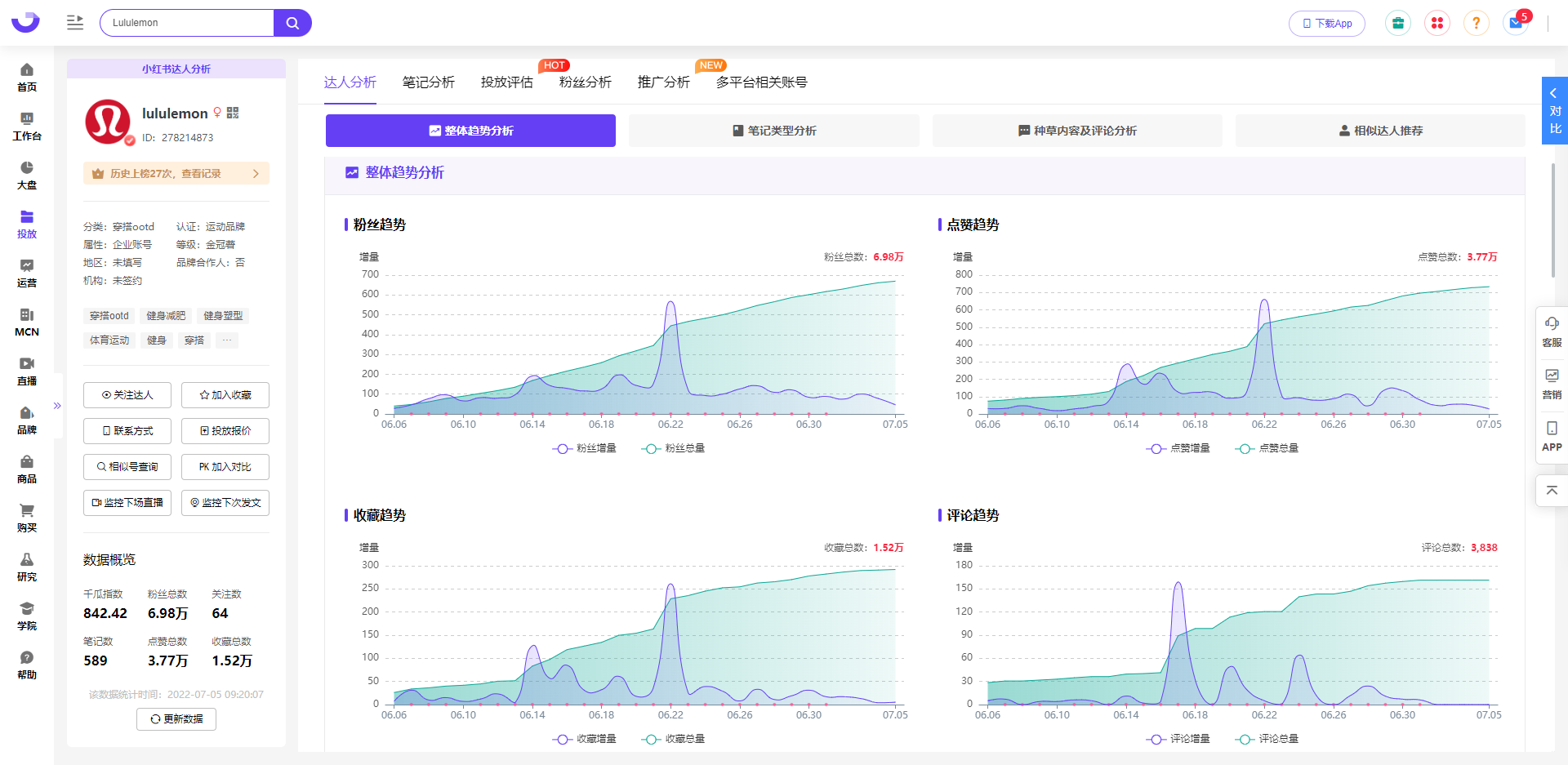Screen dimensions: 1568x765
Task: Expand the side panel with double chevron
Action: click(x=57, y=406)
